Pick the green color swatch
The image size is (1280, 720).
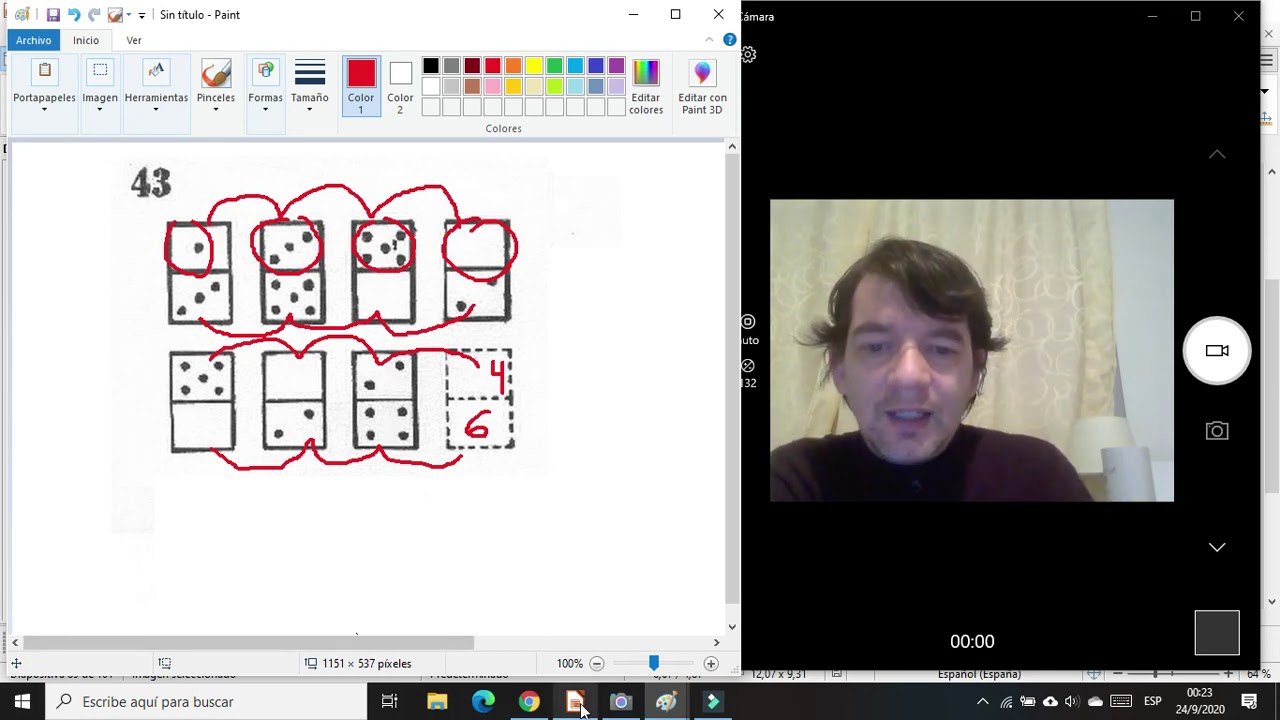[x=555, y=66]
